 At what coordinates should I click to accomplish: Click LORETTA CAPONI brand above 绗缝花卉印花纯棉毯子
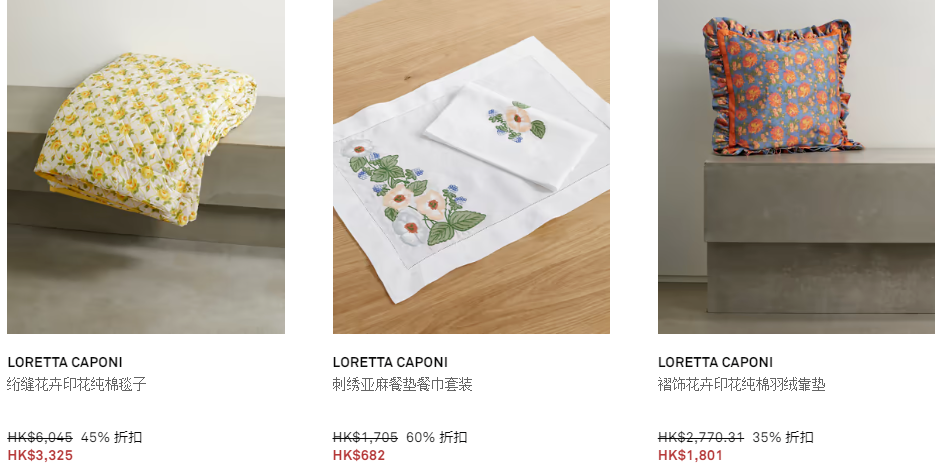(x=65, y=362)
